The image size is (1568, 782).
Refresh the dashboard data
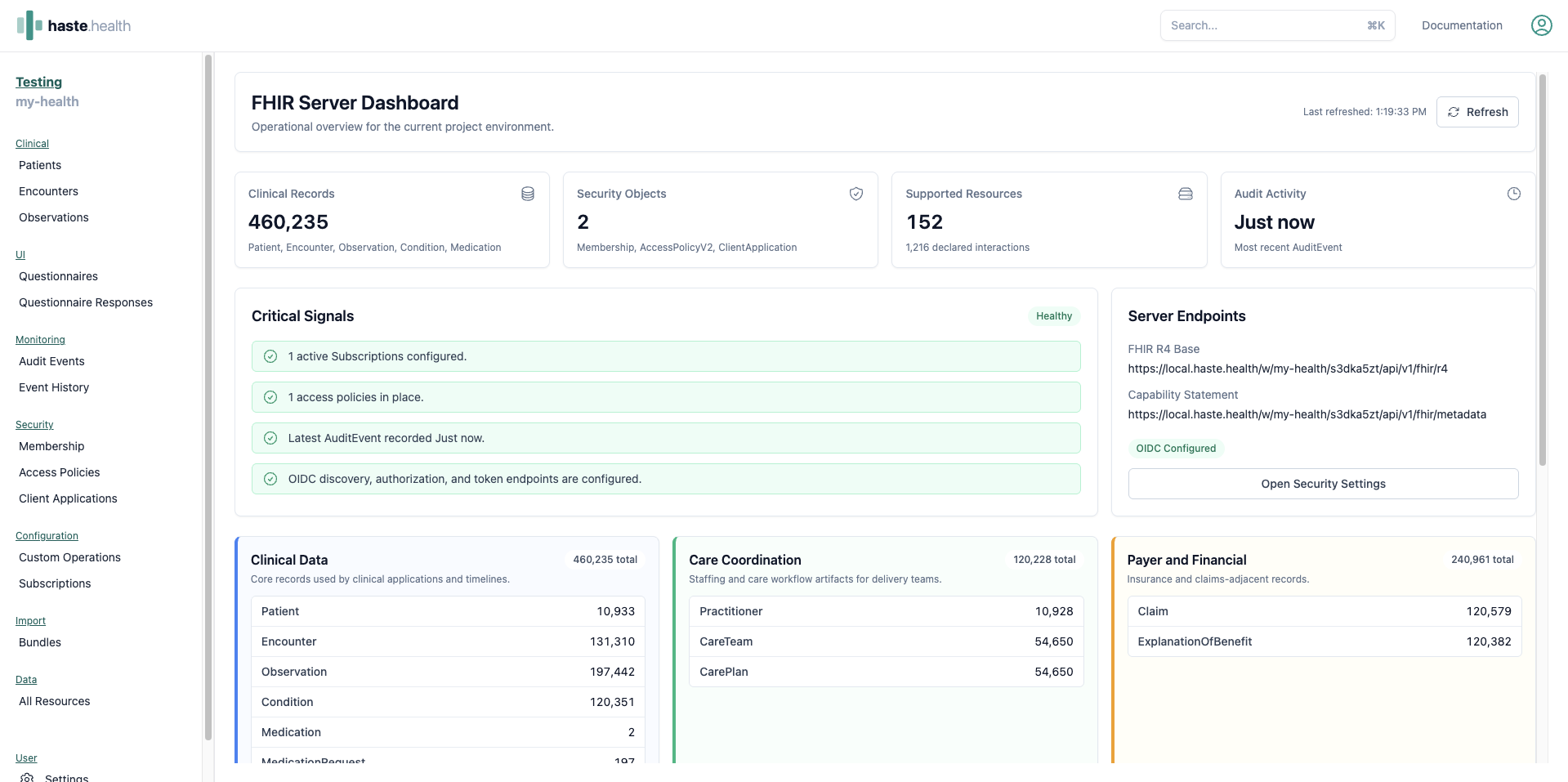coord(1477,112)
